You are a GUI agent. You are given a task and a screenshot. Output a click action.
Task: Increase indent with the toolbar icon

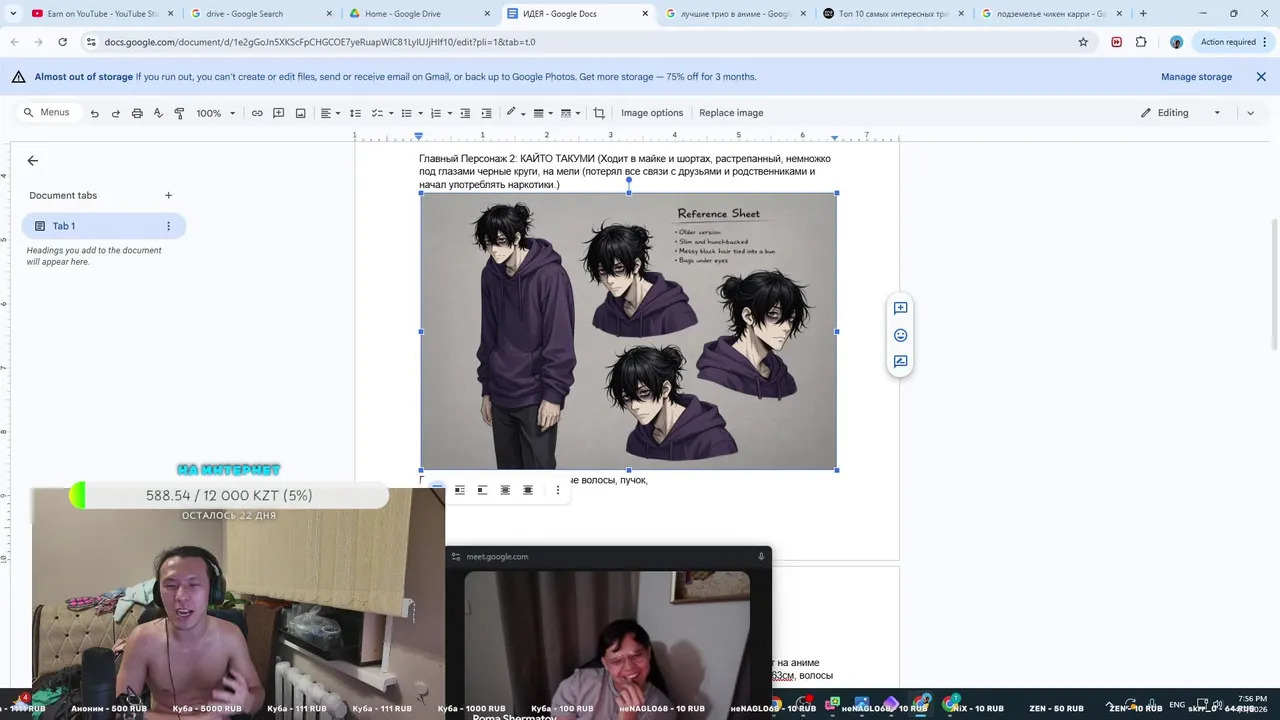tap(486, 113)
